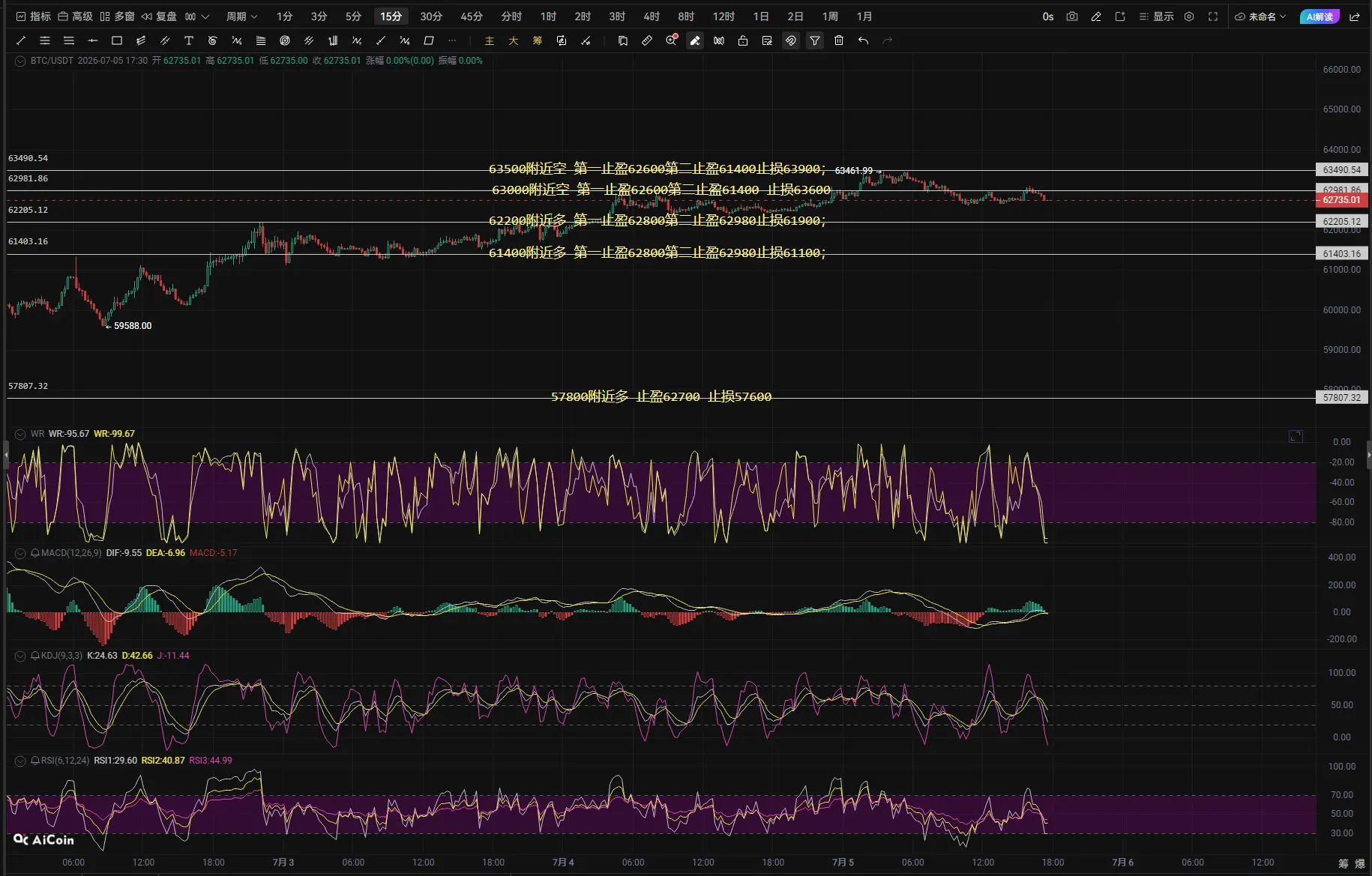
Task: Take a chart screenshot with camera
Action: point(1072,16)
